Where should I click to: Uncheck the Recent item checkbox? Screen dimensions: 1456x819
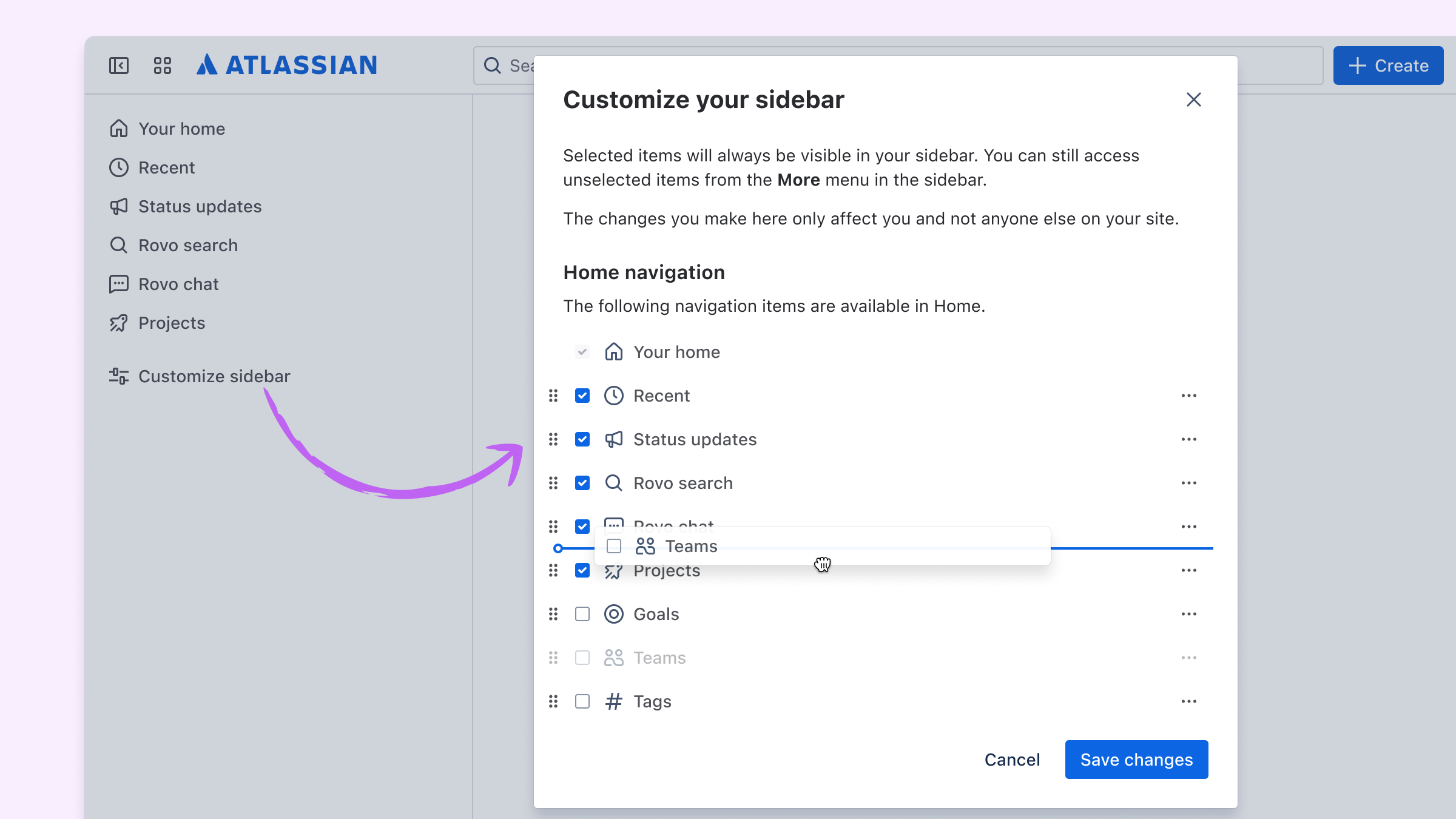pyautogui.click(x=582, y=396)
